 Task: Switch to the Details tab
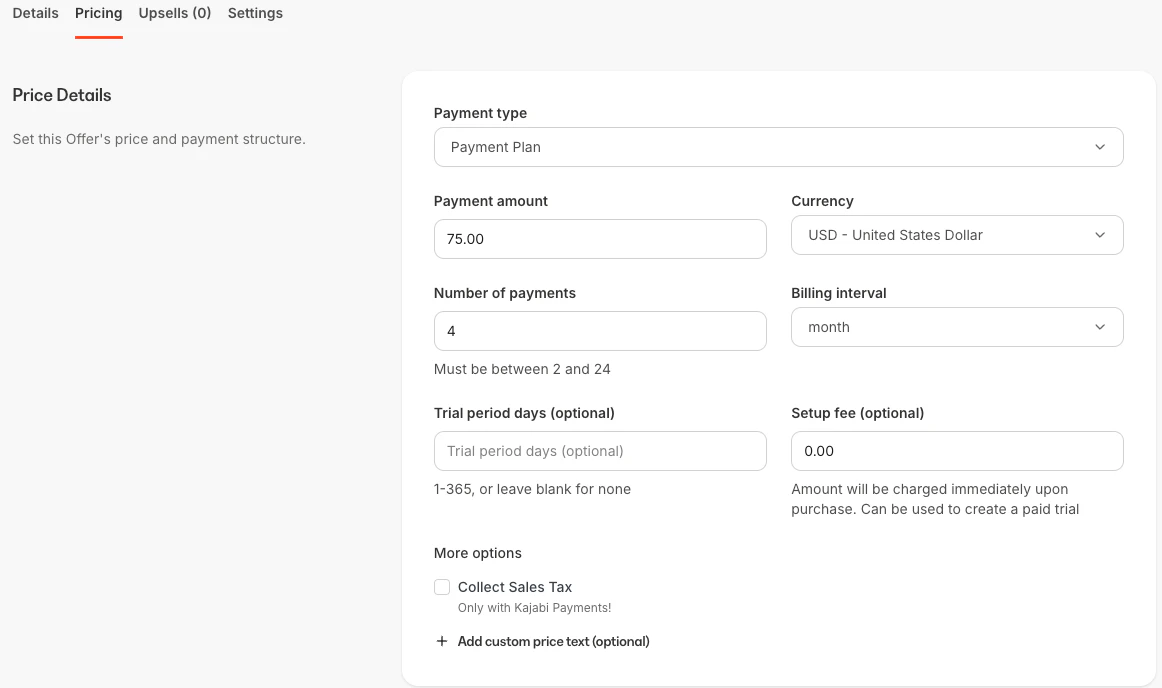(35, 13)
